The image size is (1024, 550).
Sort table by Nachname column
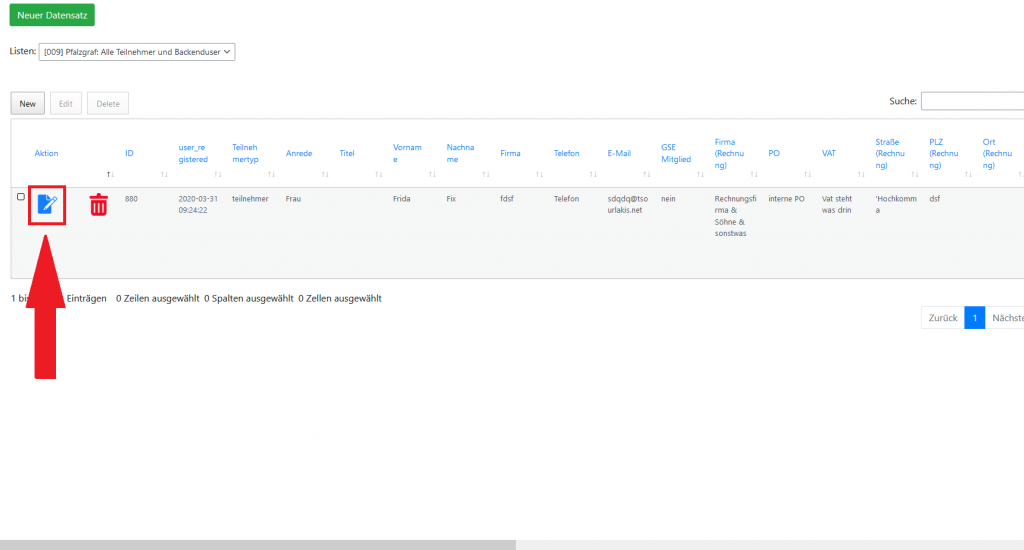click(x=461, y=153)
